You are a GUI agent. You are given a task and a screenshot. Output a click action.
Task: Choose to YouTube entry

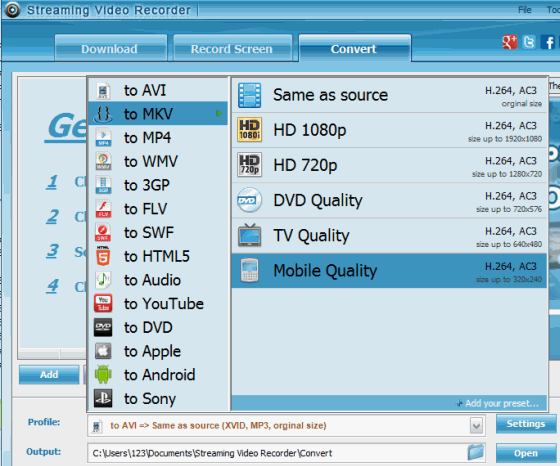click(x=158, y=304)
